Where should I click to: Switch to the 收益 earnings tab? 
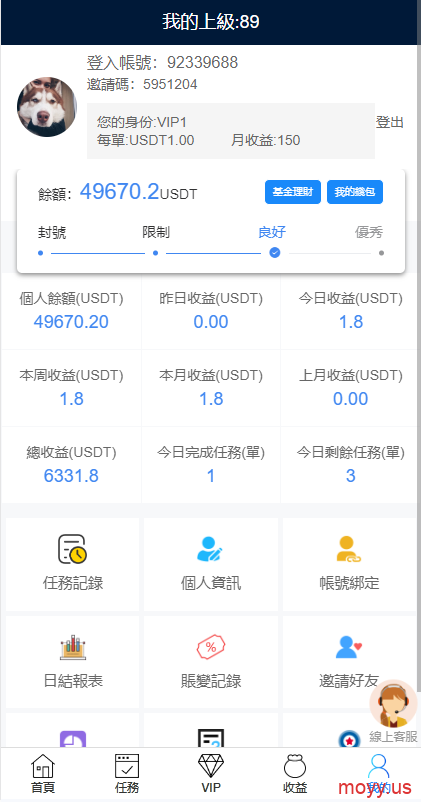click(x=295, y=774)
